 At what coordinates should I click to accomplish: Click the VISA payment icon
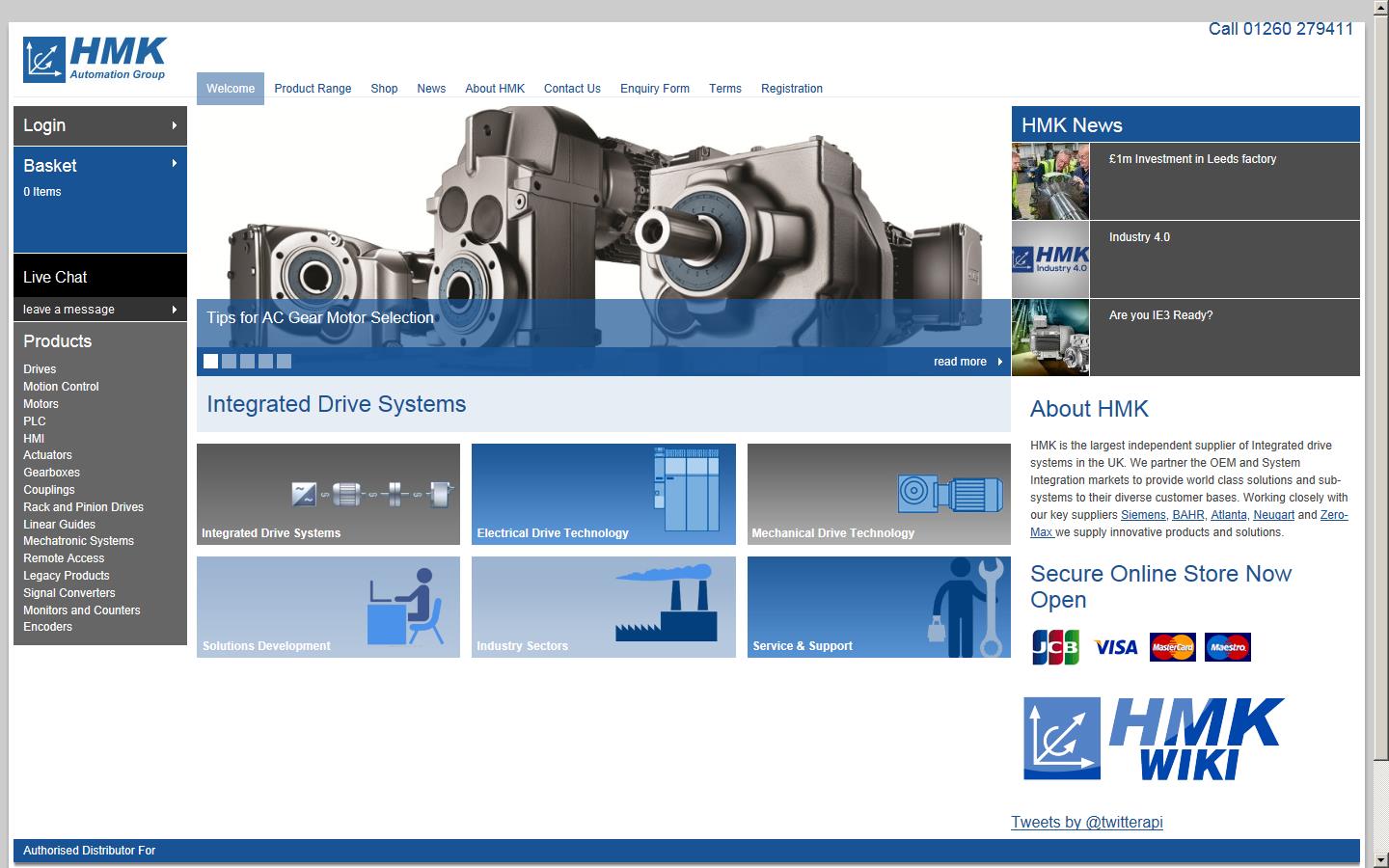tap(1115, 647)
